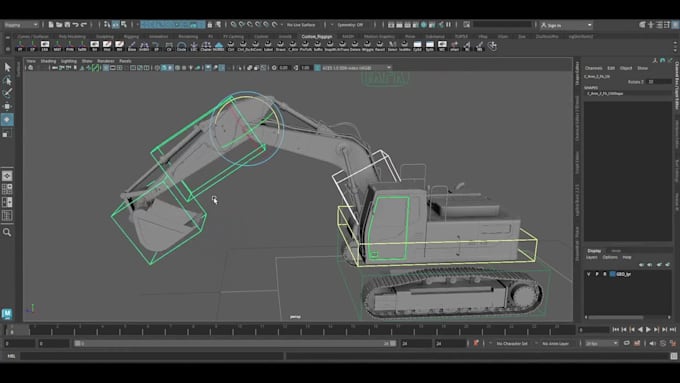The image size is (680, 383).
Task: Select the arrow Select tool
Action: tap(7, 67)
